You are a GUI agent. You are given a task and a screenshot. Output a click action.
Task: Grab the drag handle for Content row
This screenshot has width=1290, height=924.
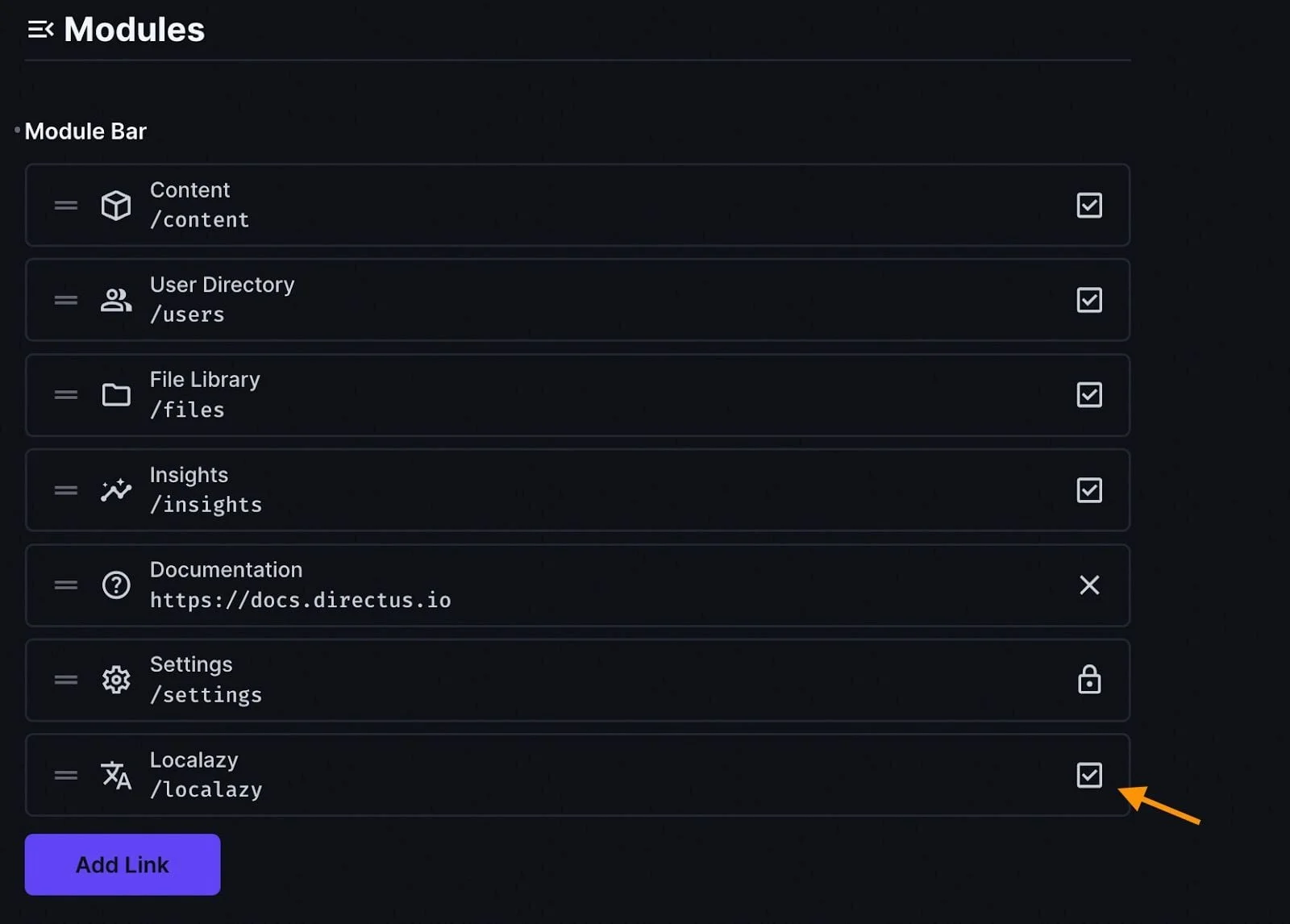click(x=66, y=206)
